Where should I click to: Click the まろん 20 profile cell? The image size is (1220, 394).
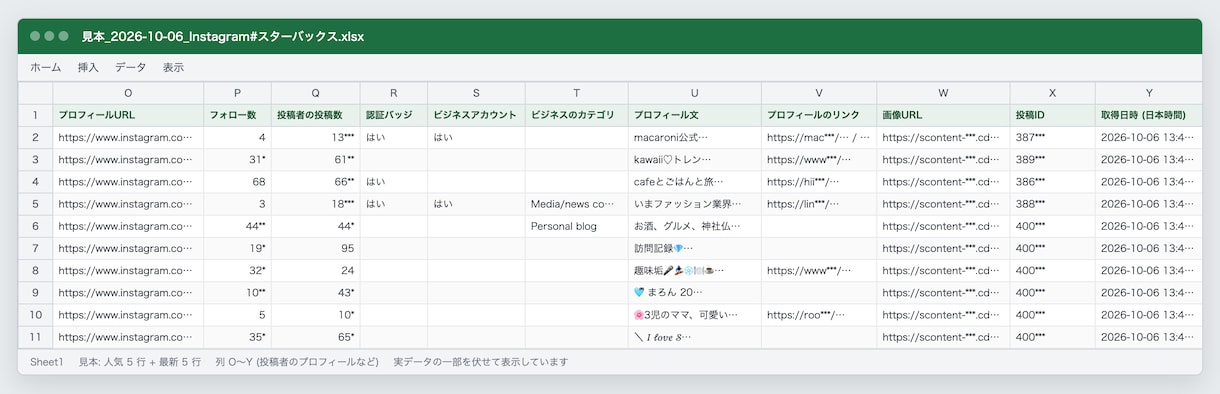695,293
